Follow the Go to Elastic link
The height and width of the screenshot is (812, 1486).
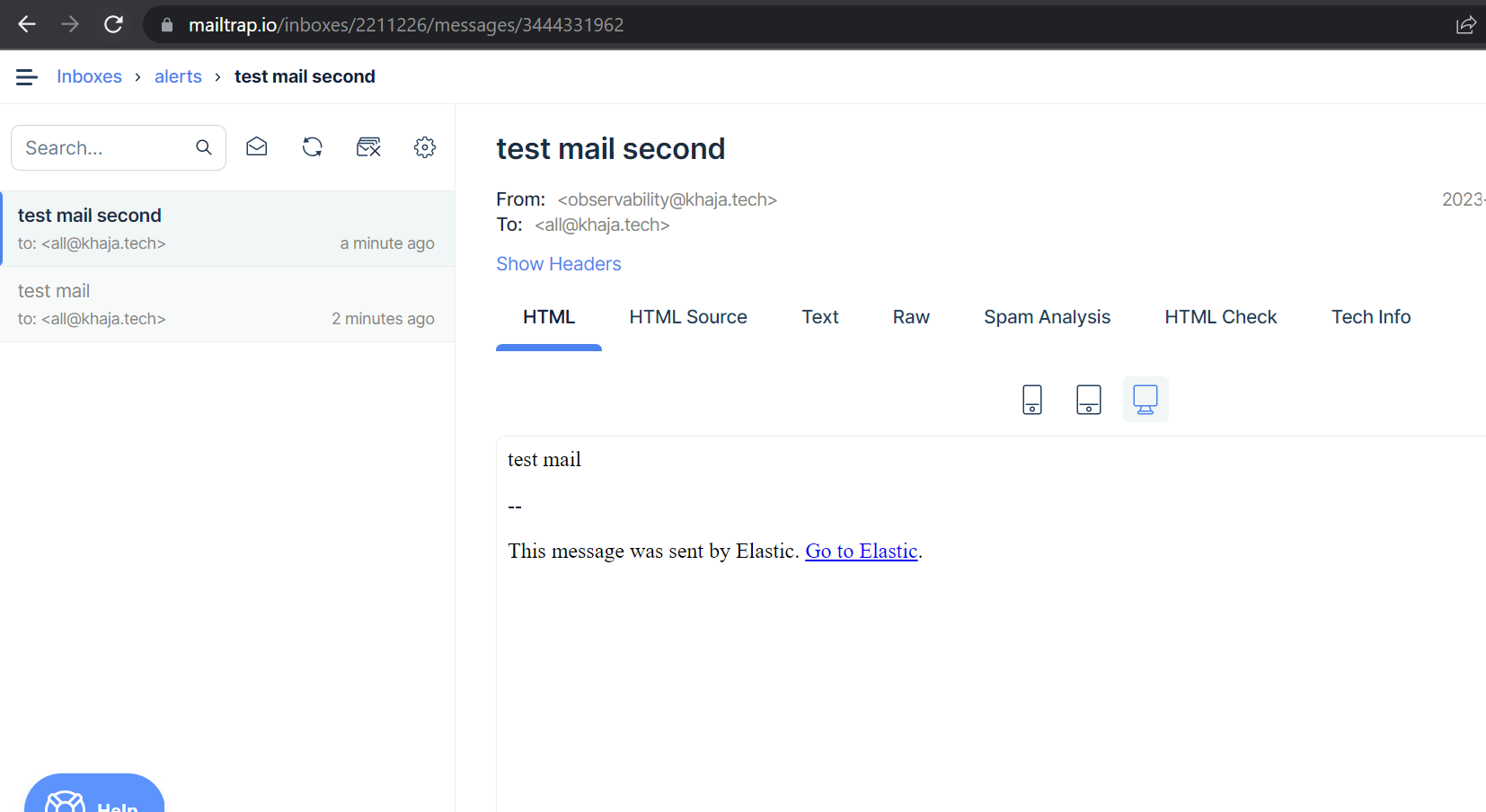tap(861, 551)
